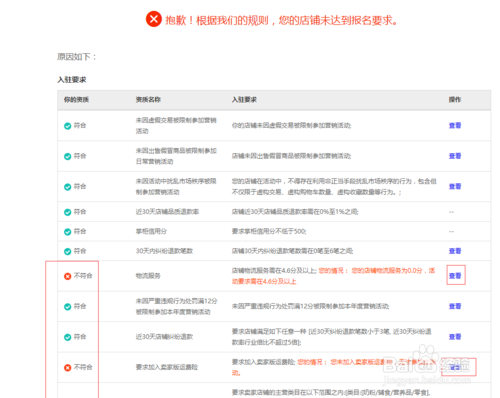The height and width of the screenshot is (398, 500).
Task: Click the 符合 status in 掌柜信用分 row
Action: 80,231
